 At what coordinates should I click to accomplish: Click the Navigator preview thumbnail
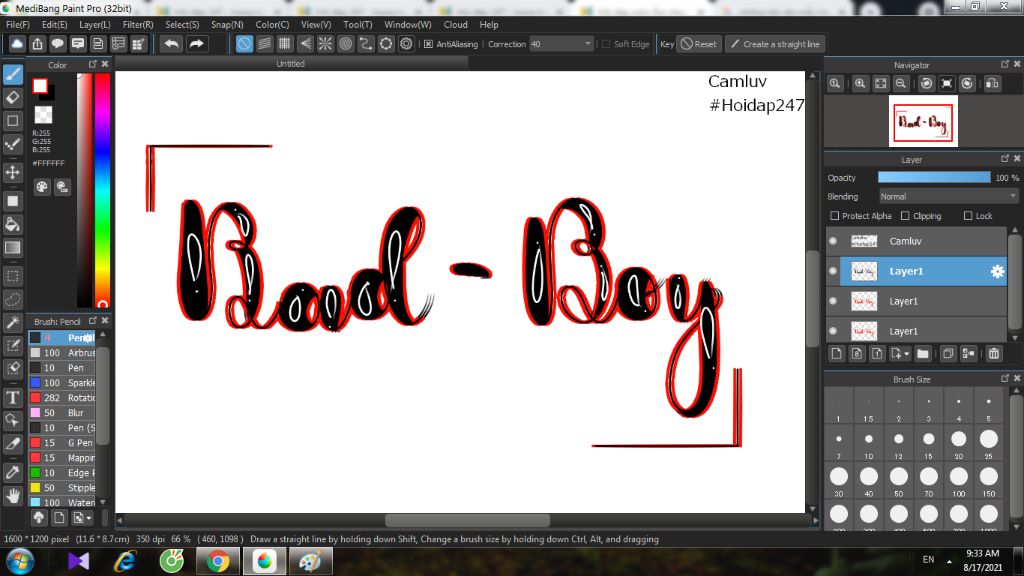click(923, 121)
